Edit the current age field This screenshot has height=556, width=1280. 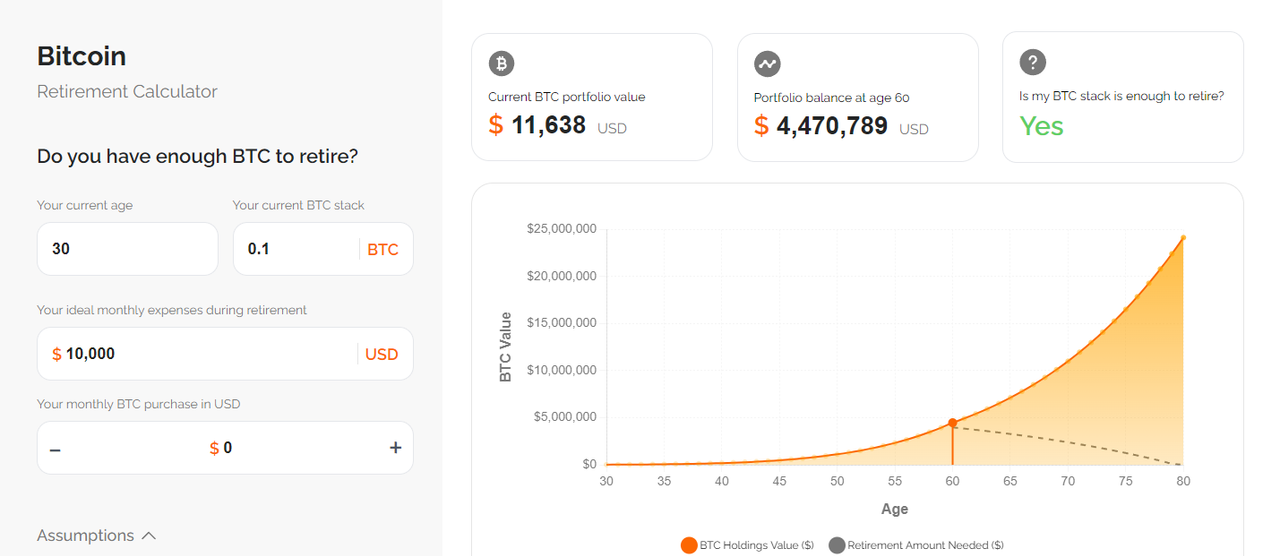click(x=127, y=249)
